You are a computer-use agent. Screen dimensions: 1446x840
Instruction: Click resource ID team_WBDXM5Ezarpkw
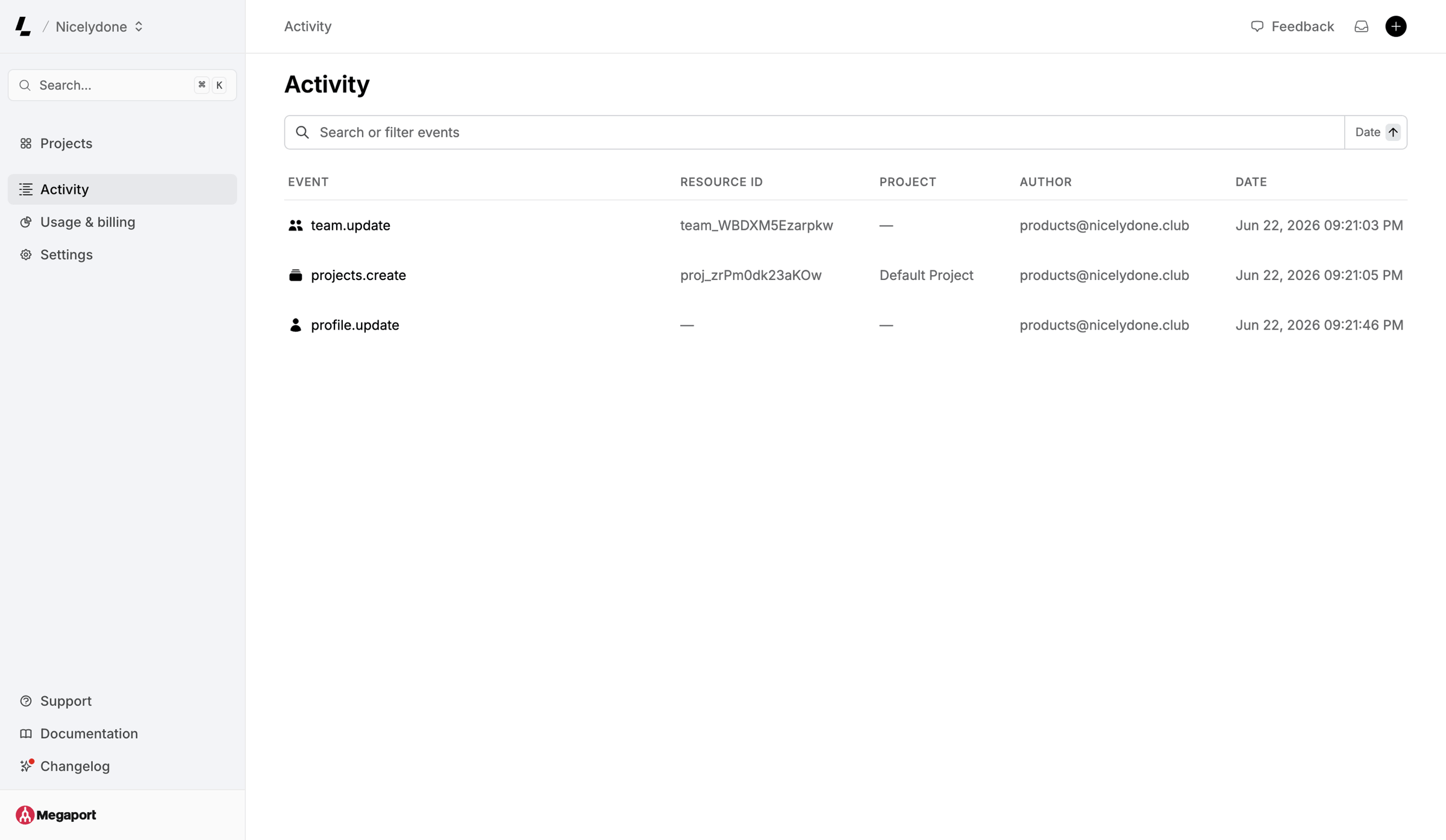click(x=757, y=225)
